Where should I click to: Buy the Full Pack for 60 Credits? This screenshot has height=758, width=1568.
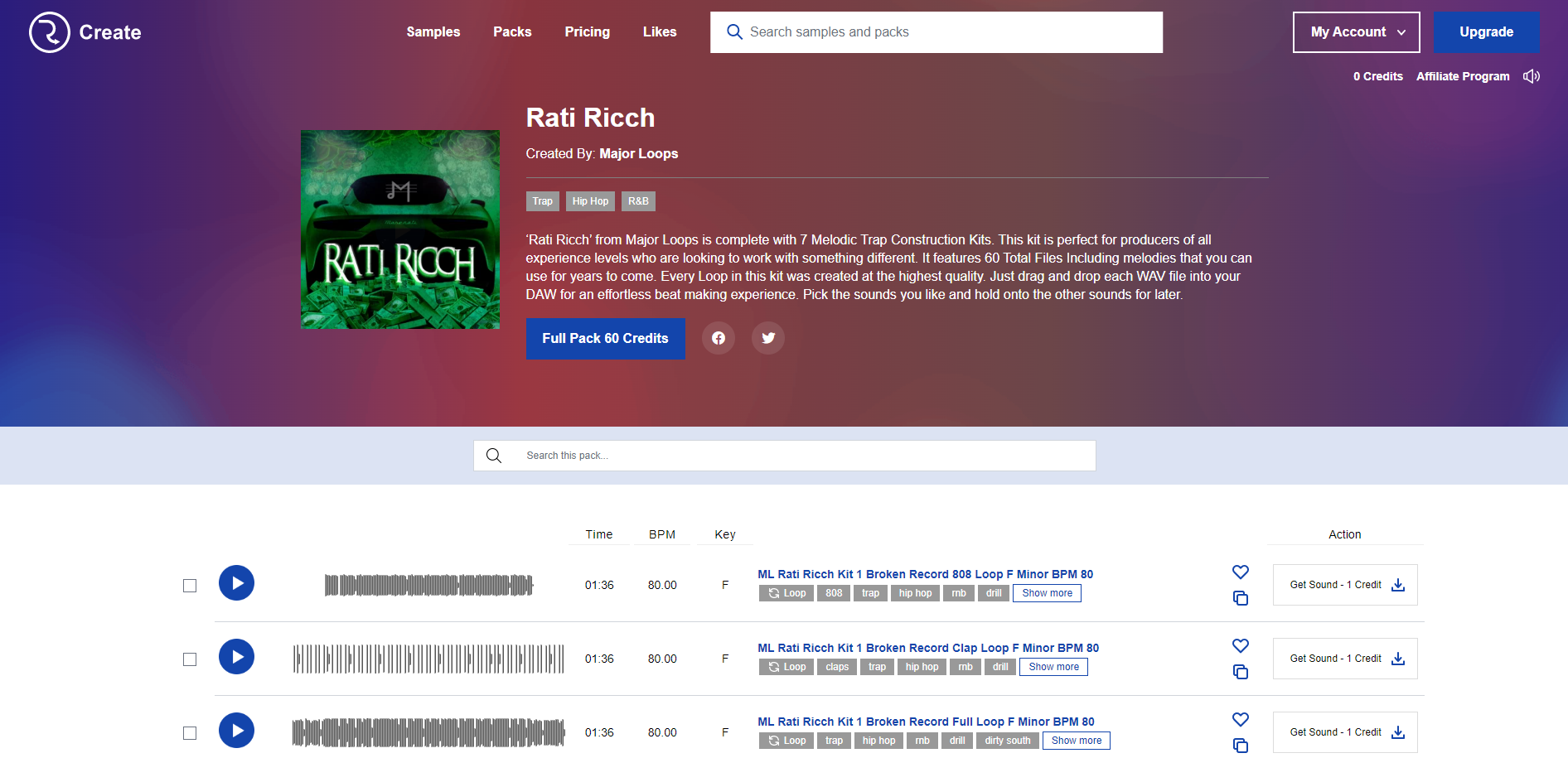(605, 338)
